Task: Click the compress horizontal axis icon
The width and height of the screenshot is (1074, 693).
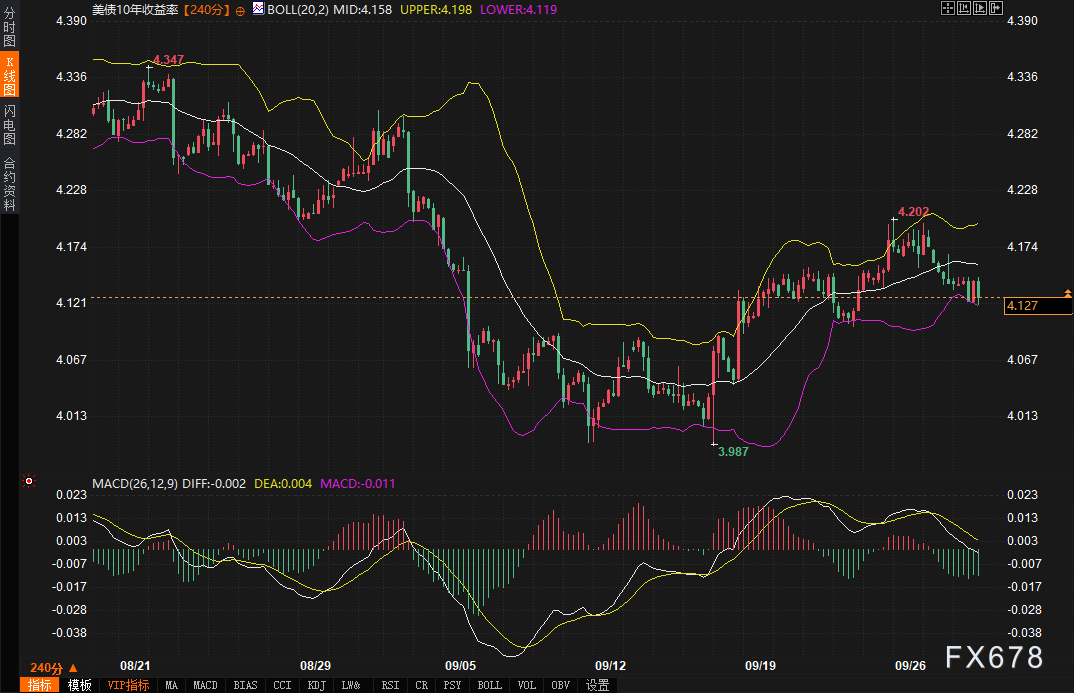Action: pos(963,8)
